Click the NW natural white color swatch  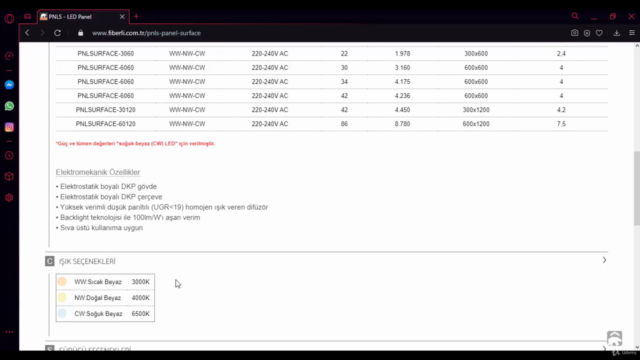[62, 297]
